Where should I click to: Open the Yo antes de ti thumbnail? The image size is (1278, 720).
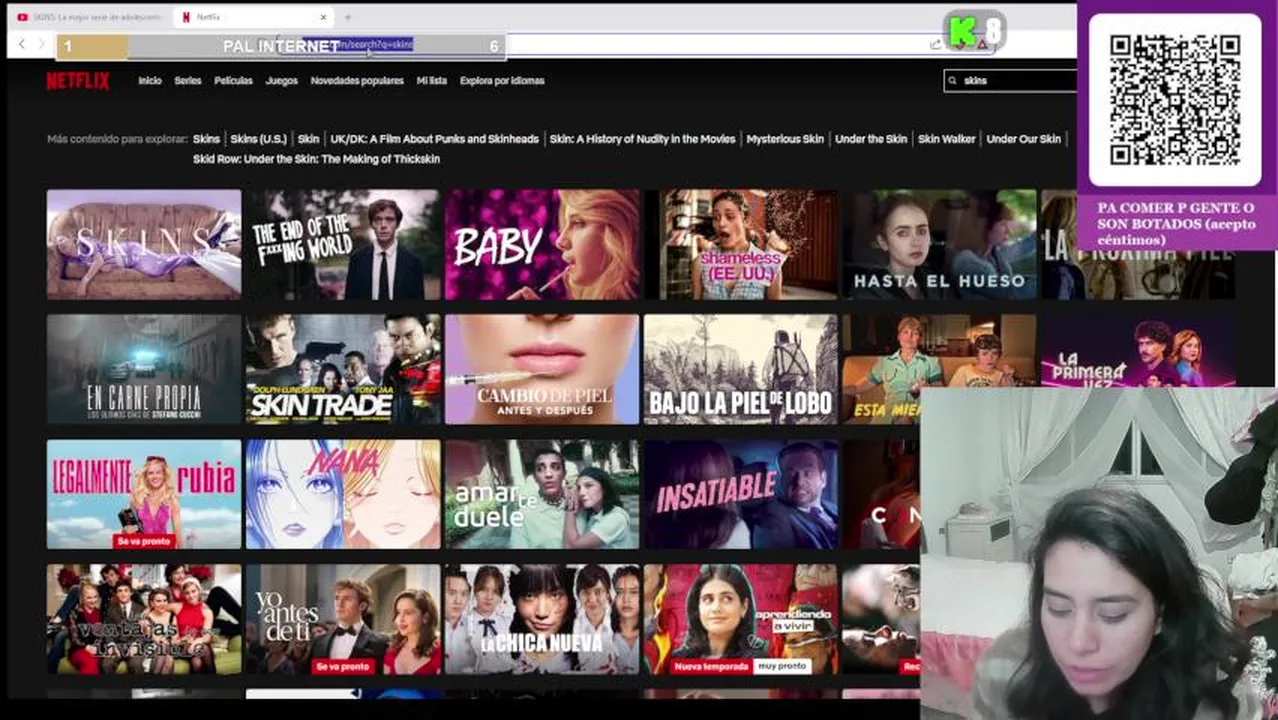point(343,619)
